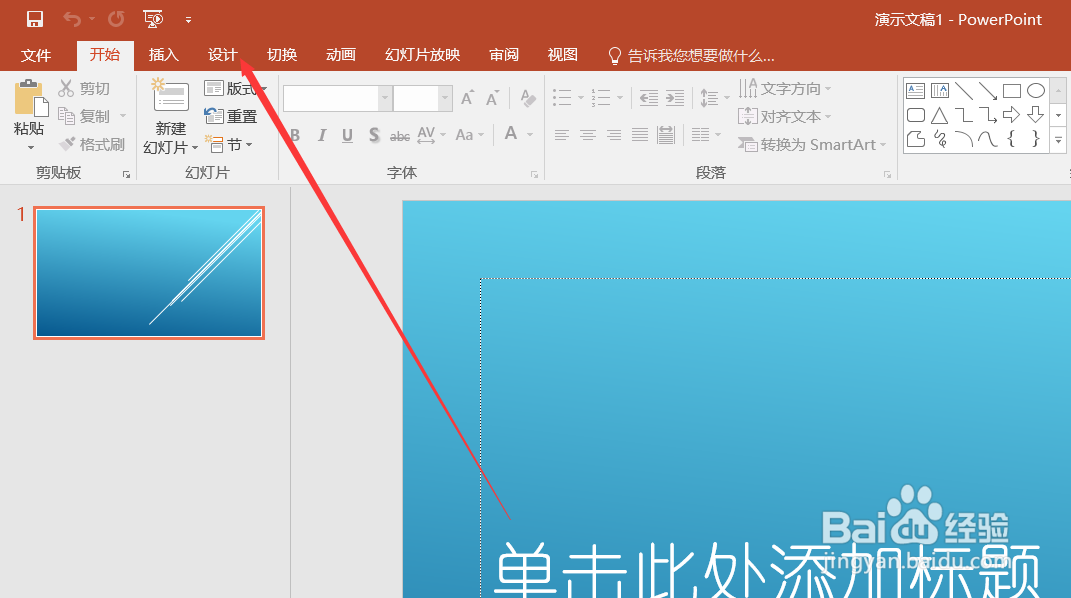Open the 段落 paragraph dialog launcher
The image size is (1071, 598).
point(887,175)
